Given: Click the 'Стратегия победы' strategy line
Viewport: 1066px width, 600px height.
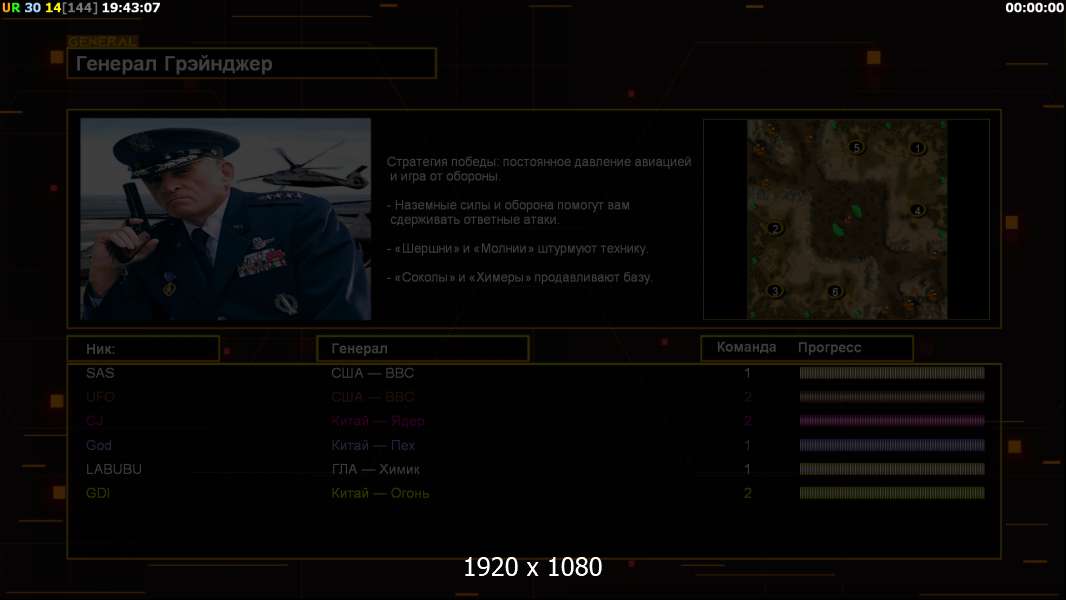Looking at the screenshot, I should [539, 169].
